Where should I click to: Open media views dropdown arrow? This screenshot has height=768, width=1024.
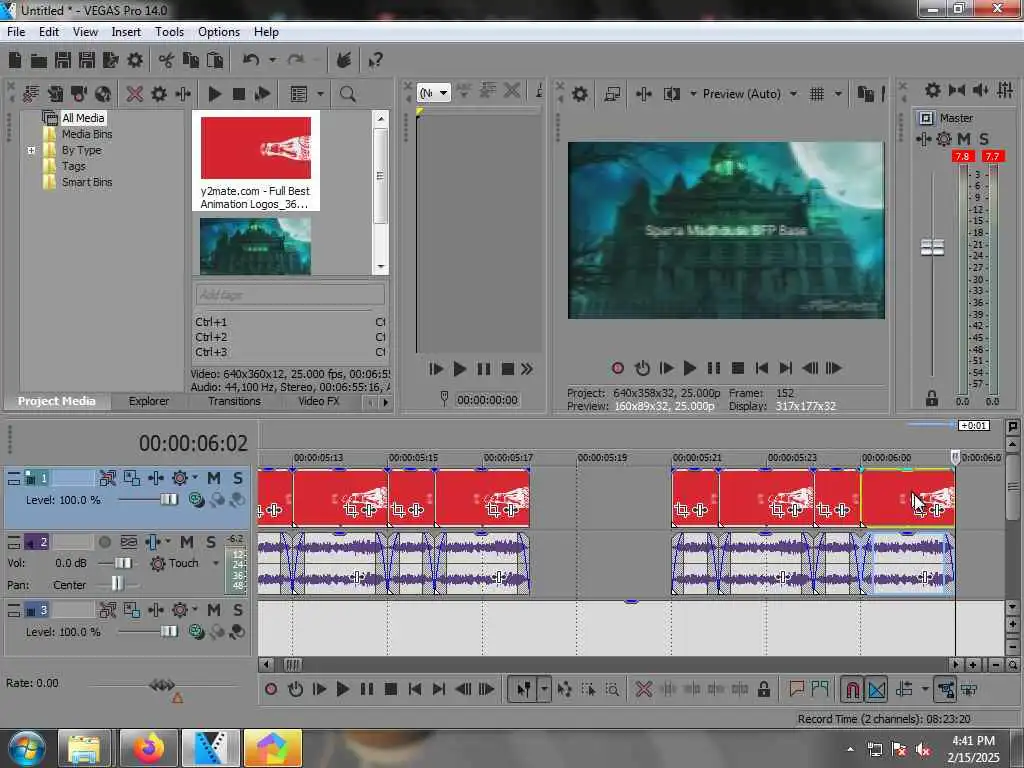(x=320, y=94)
